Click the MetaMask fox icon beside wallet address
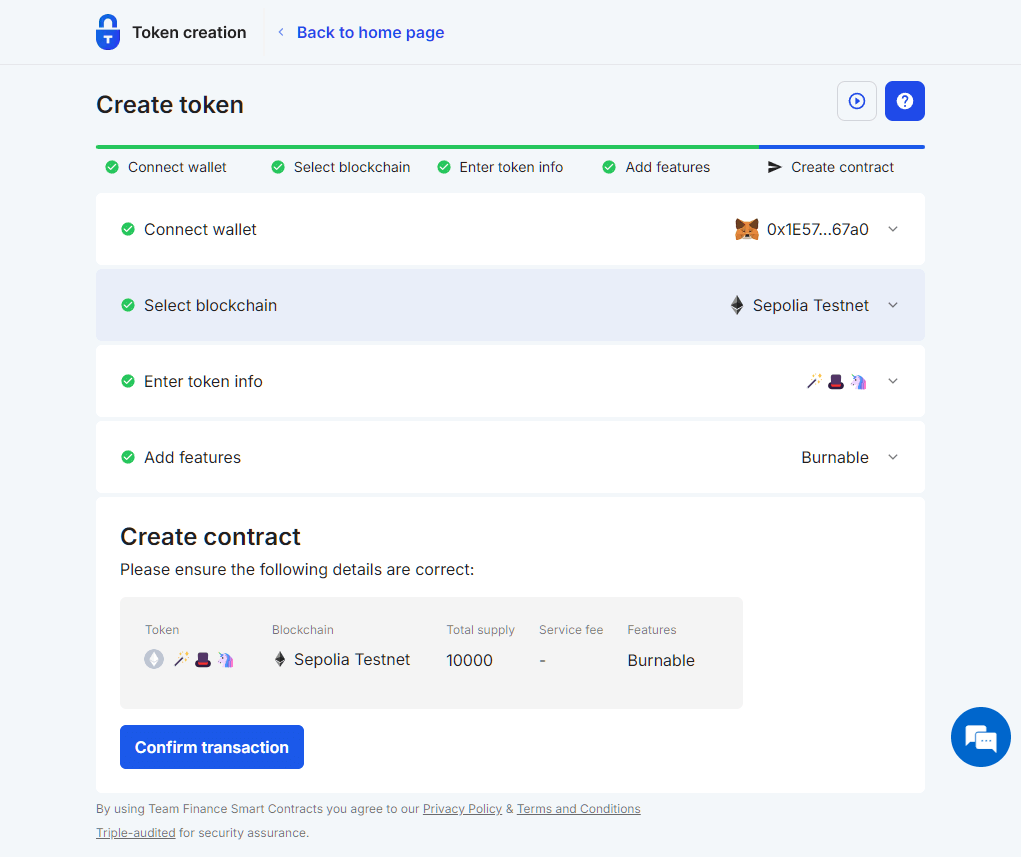The width and height of the screenshot is (1021, 857). [x=746, y=229]
